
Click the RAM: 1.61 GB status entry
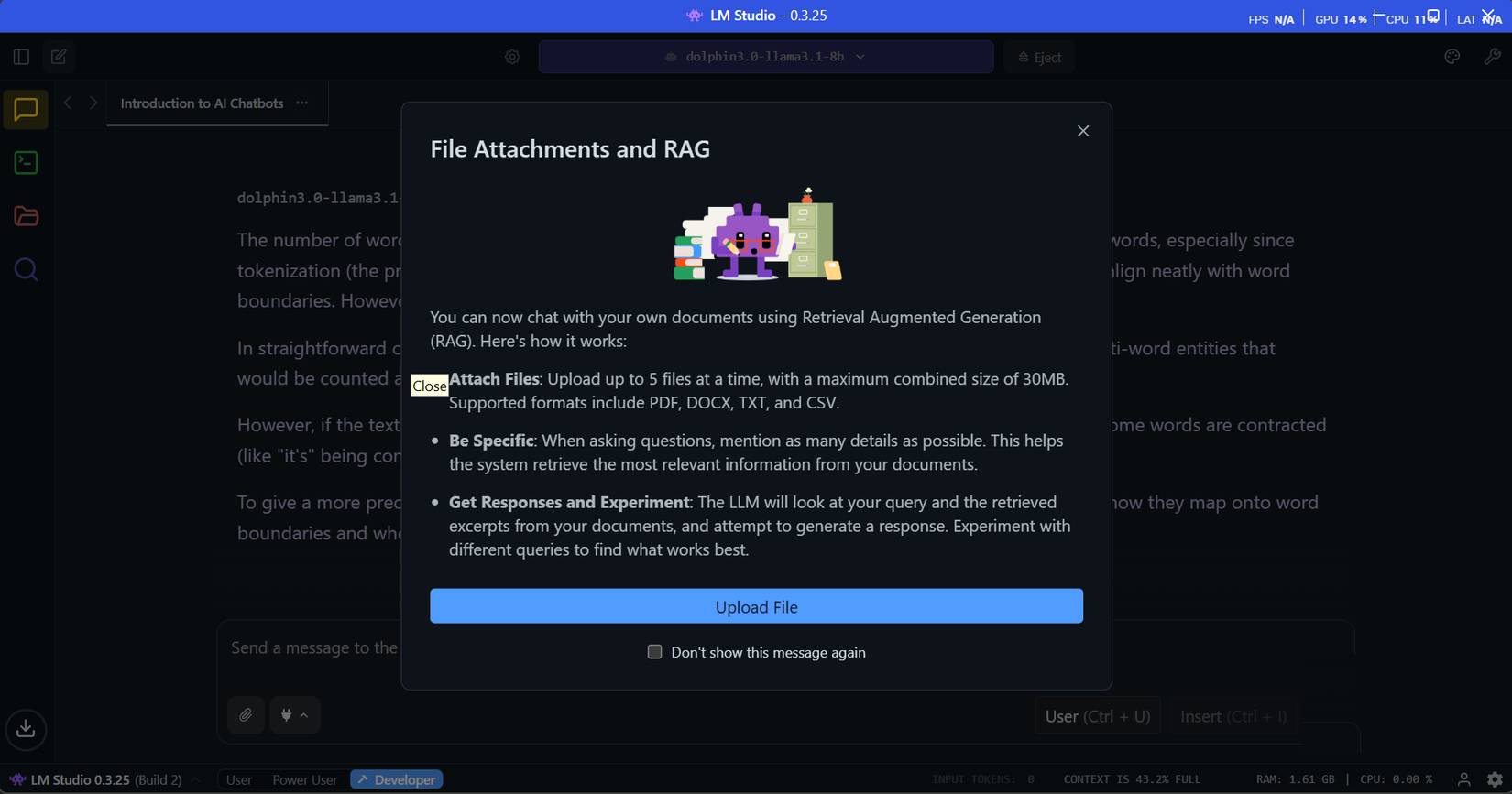point(1295,779)
